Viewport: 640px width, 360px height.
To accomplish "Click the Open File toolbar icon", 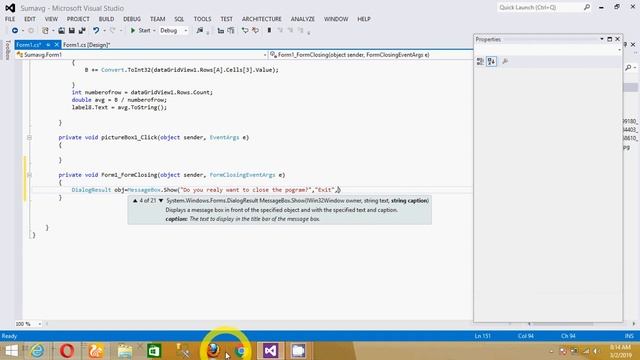I will 61,31.
